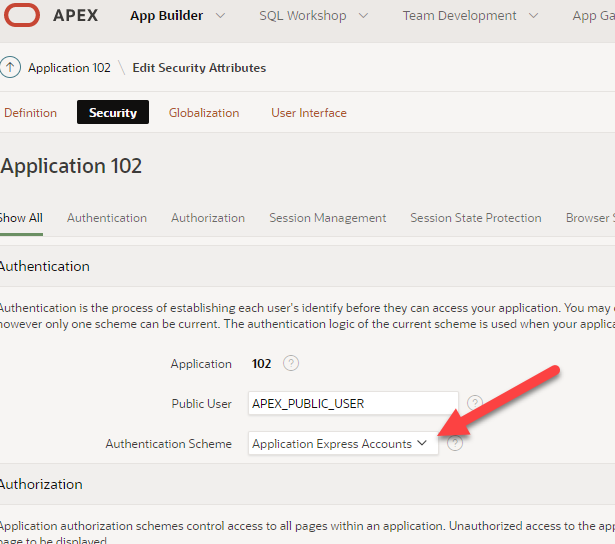Expand the SQL Workshop menu chevron
Screen dimensions: 615x544
364,16
